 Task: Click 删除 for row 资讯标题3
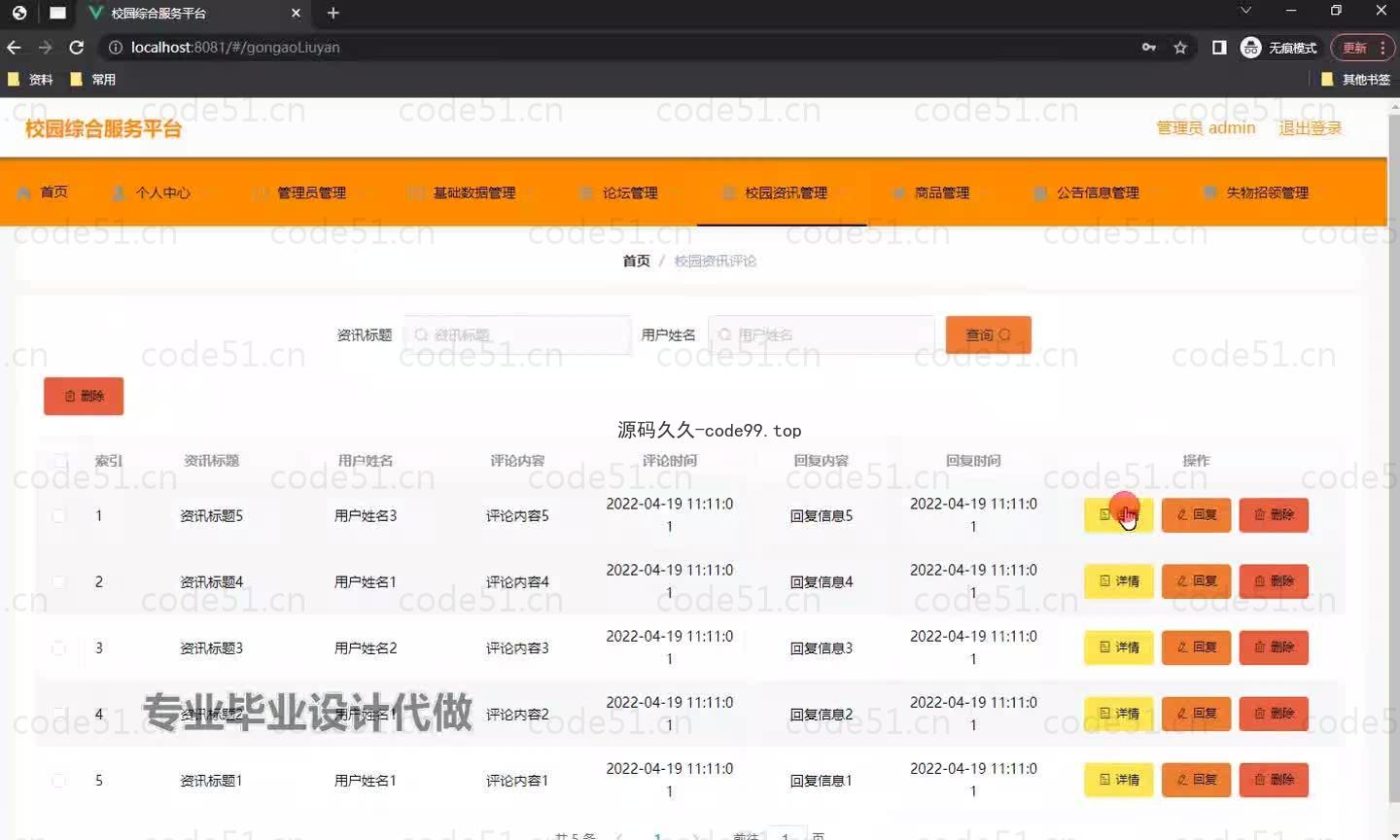(x=1275, y=647)
